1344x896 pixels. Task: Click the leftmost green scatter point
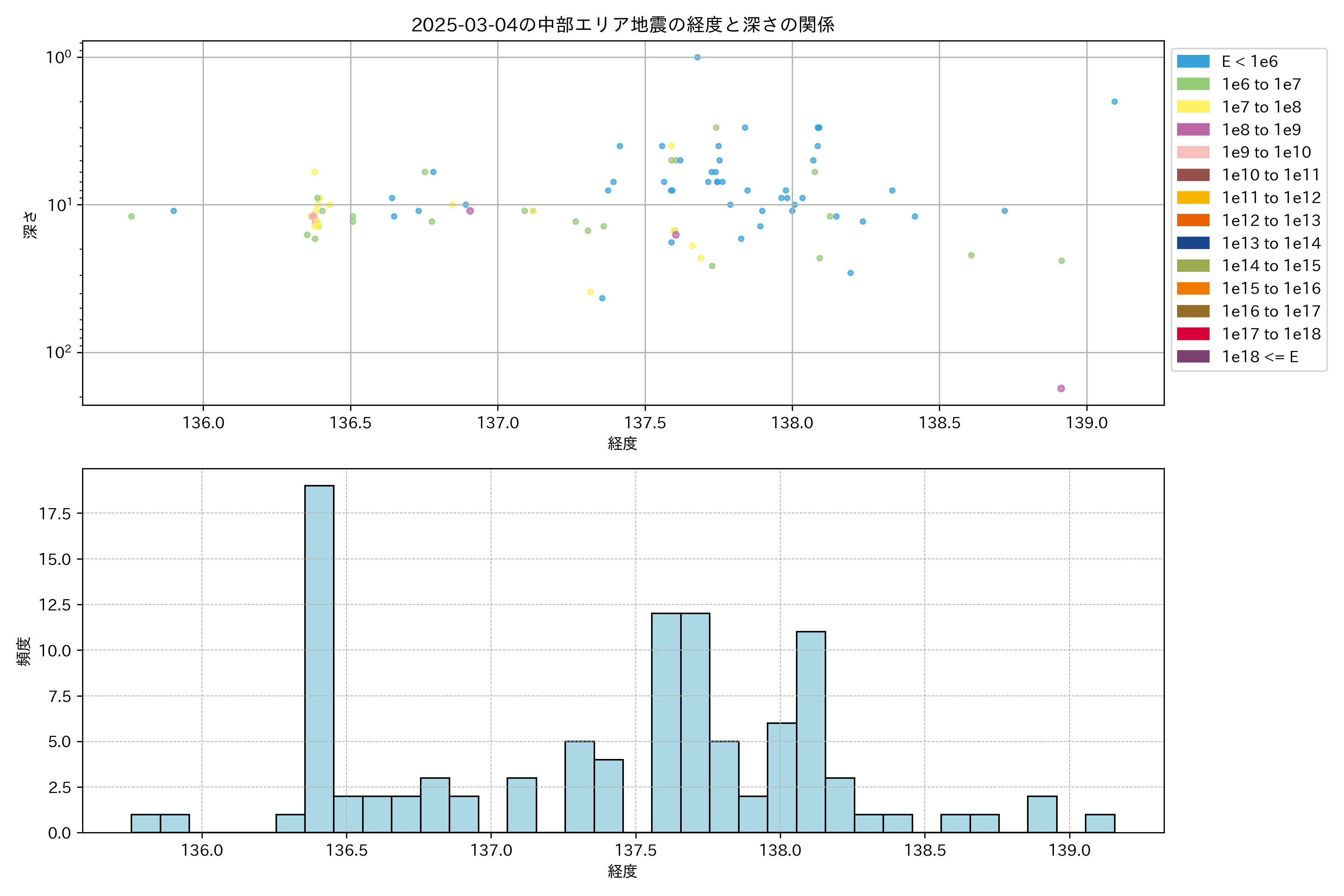[x=131, y=217]
